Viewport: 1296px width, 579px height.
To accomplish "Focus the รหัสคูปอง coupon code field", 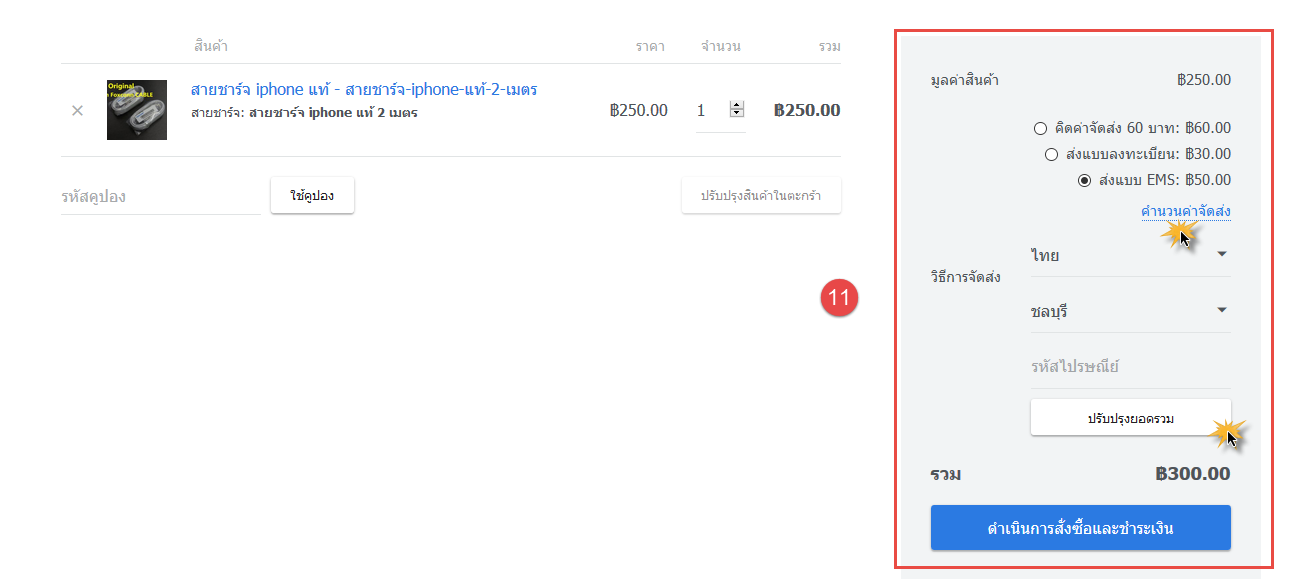I will pyautogui.click(x=160, y=196).
